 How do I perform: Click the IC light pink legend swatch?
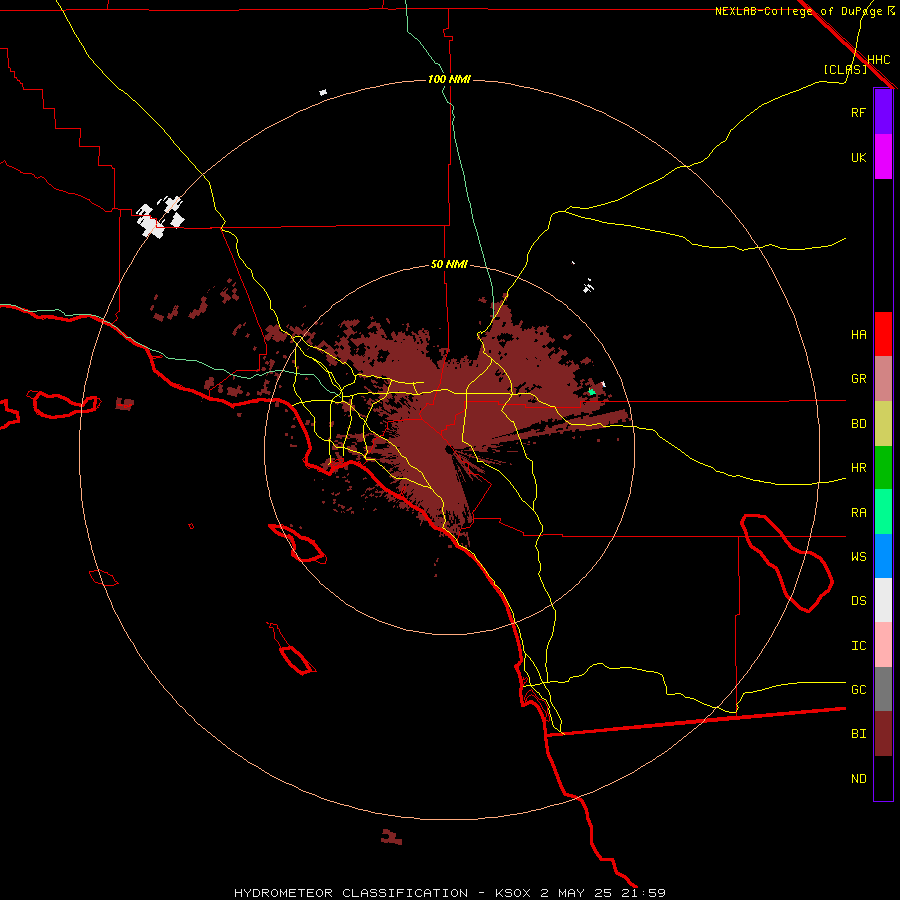[883, 645]
